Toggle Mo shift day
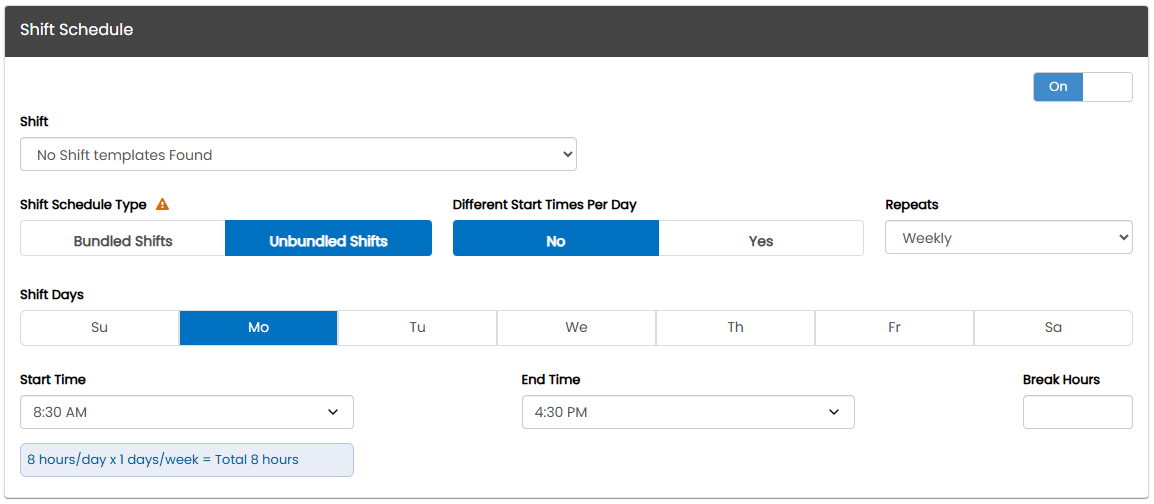1154x504 pixels. click(x=258, y=328)
